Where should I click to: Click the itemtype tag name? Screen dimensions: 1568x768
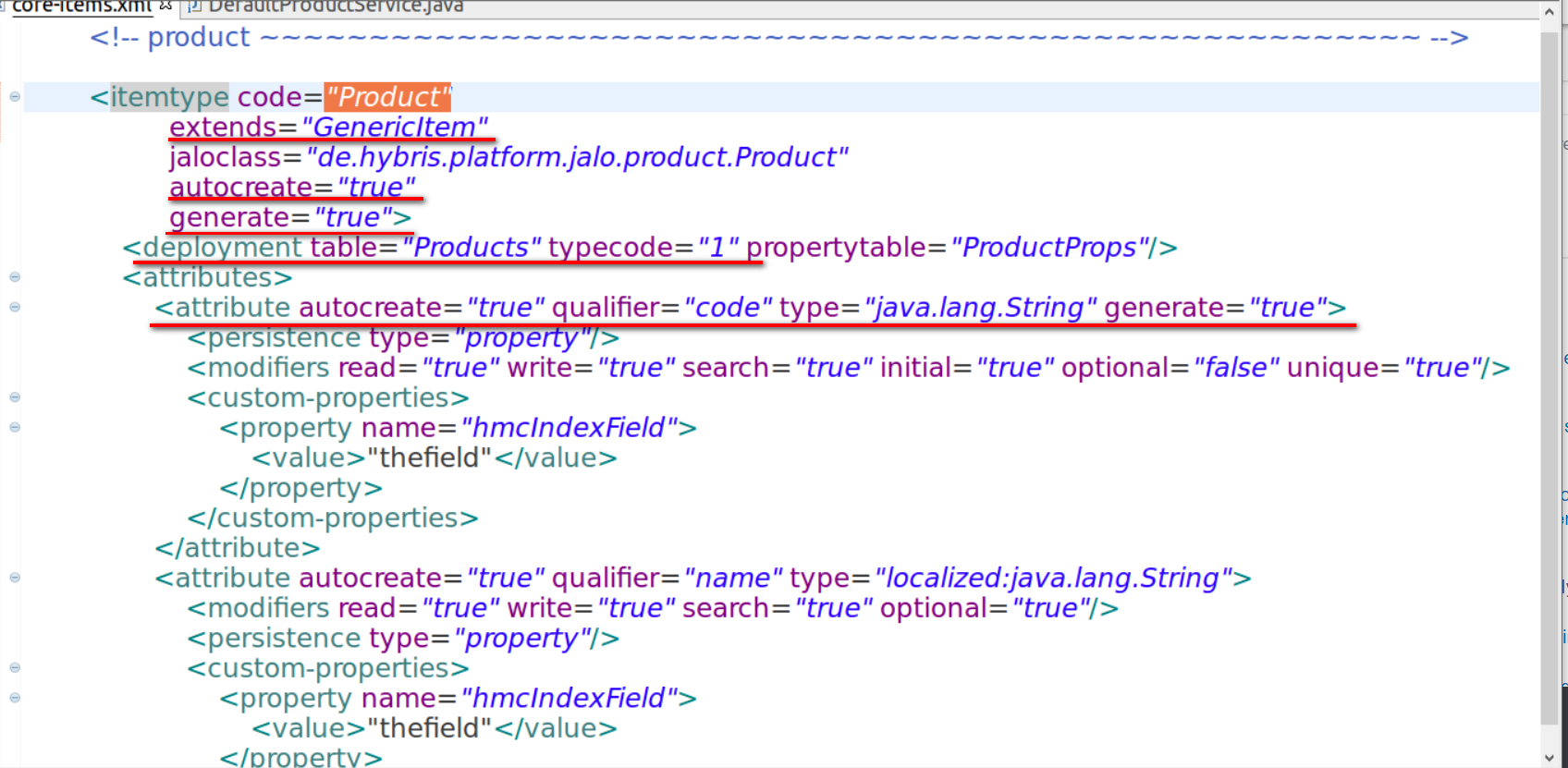pyautogui.click(x=169, y=97)
